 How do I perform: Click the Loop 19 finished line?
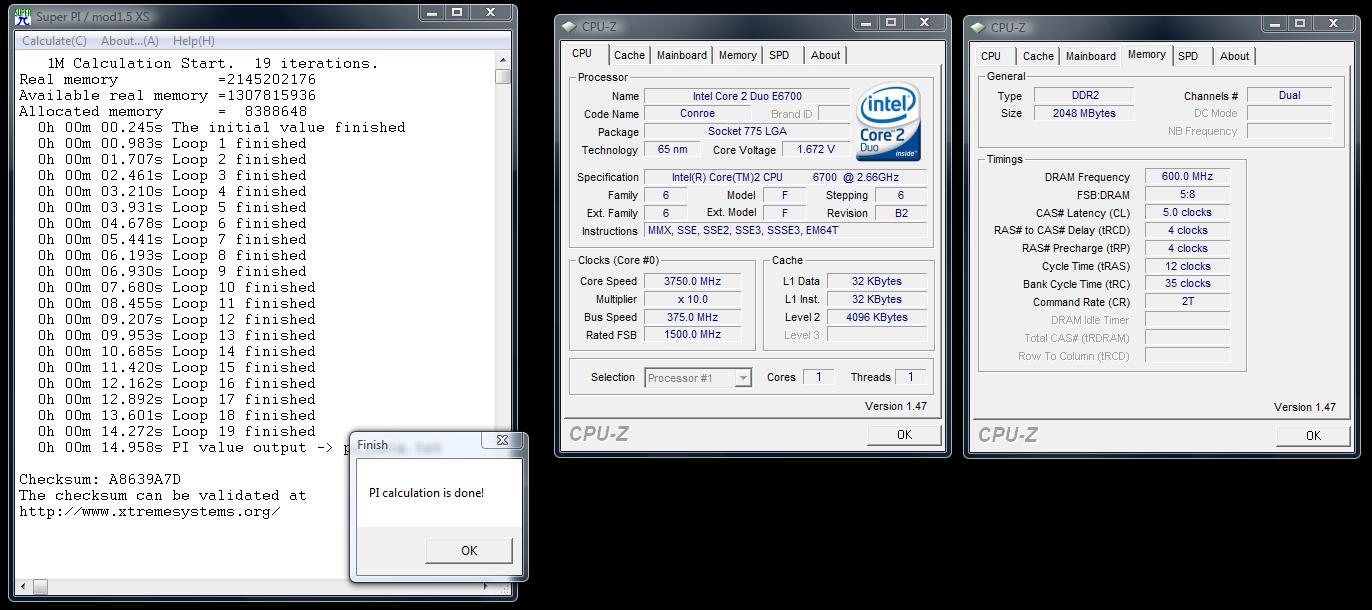[x=177, y=431]
